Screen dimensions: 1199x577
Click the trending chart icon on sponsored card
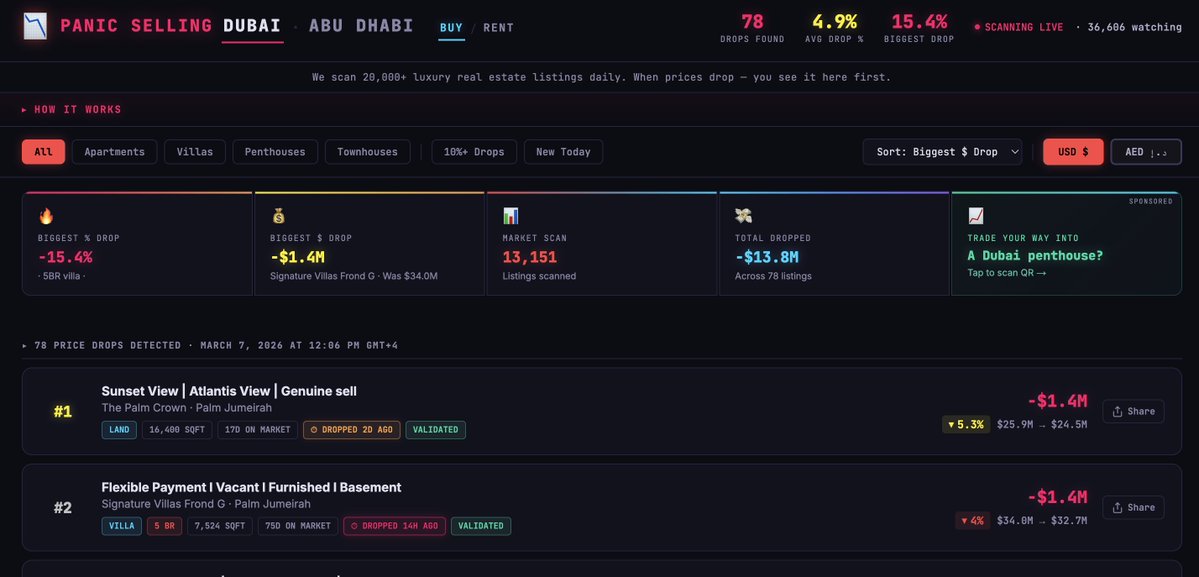(975, 216)
